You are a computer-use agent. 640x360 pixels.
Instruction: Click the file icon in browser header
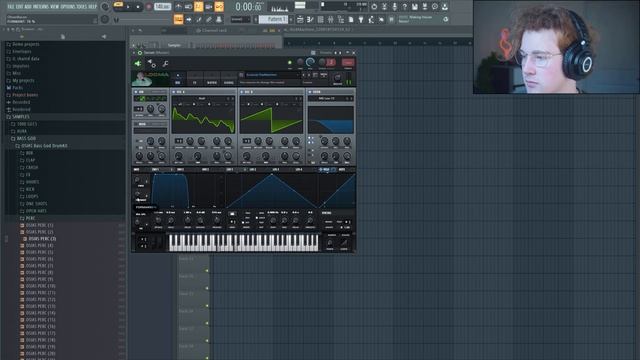tap(63, 37)
